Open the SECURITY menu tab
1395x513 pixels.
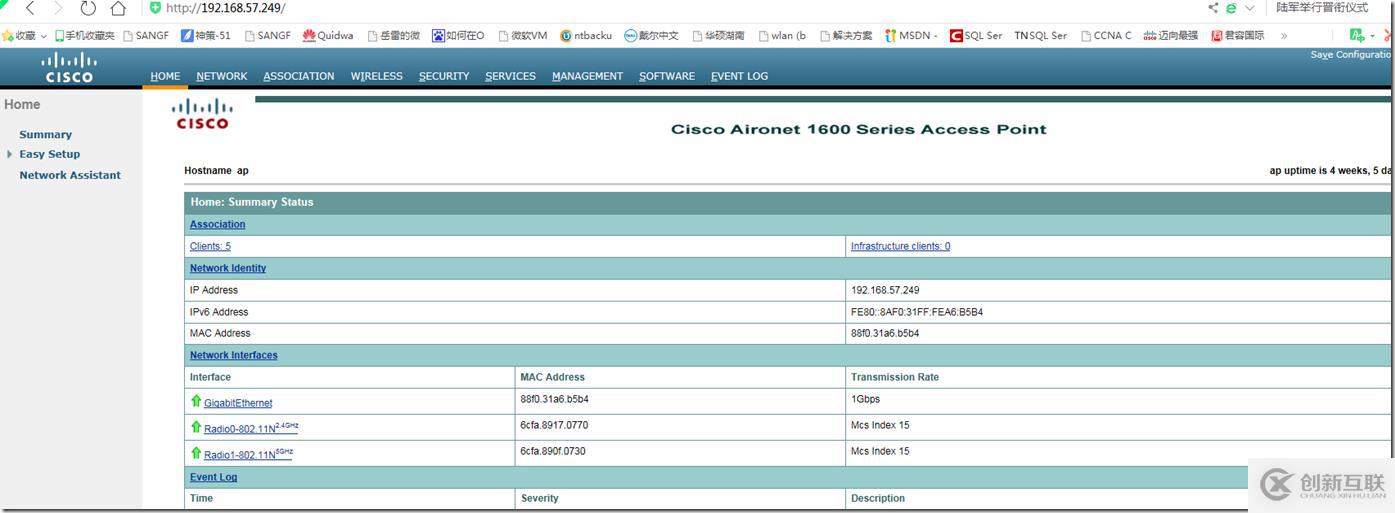click(444, 76)
